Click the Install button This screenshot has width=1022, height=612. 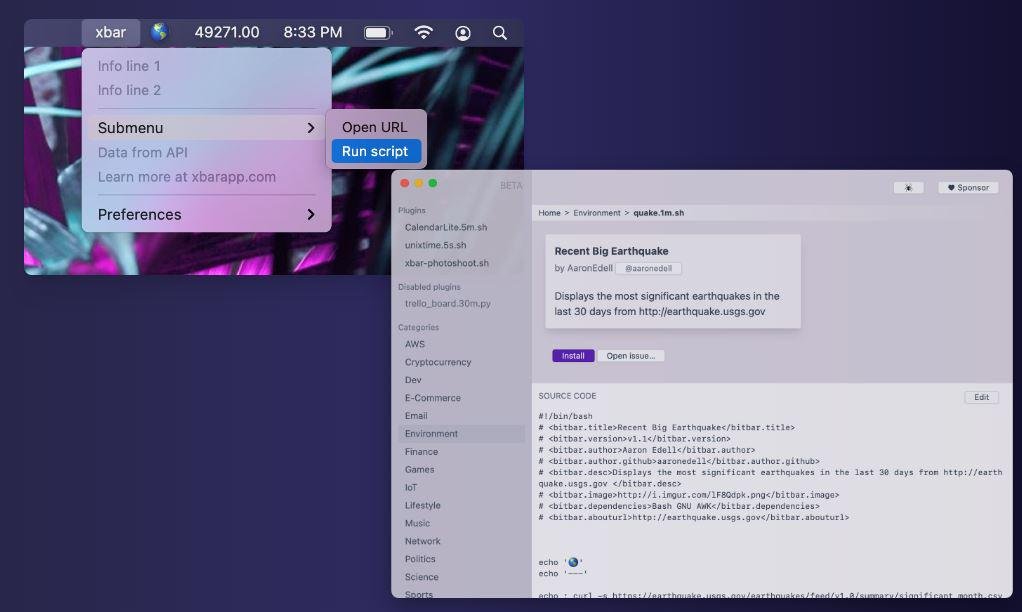[574, 356]
